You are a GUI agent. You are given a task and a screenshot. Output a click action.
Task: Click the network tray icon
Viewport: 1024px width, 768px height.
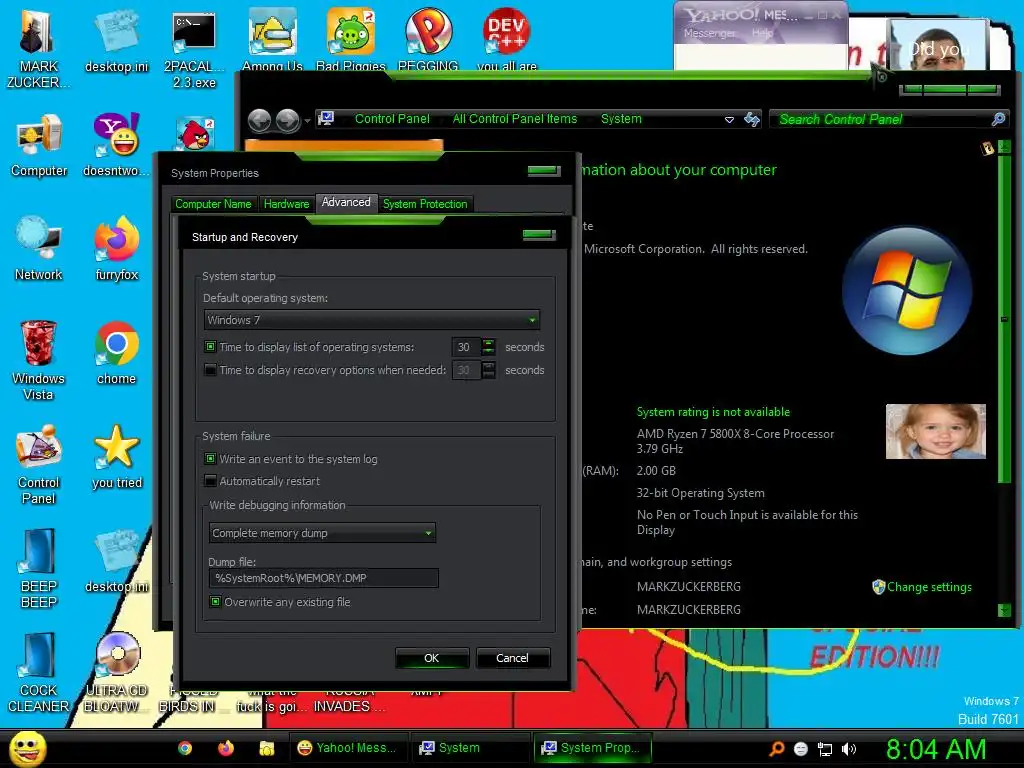pos(825,749)
